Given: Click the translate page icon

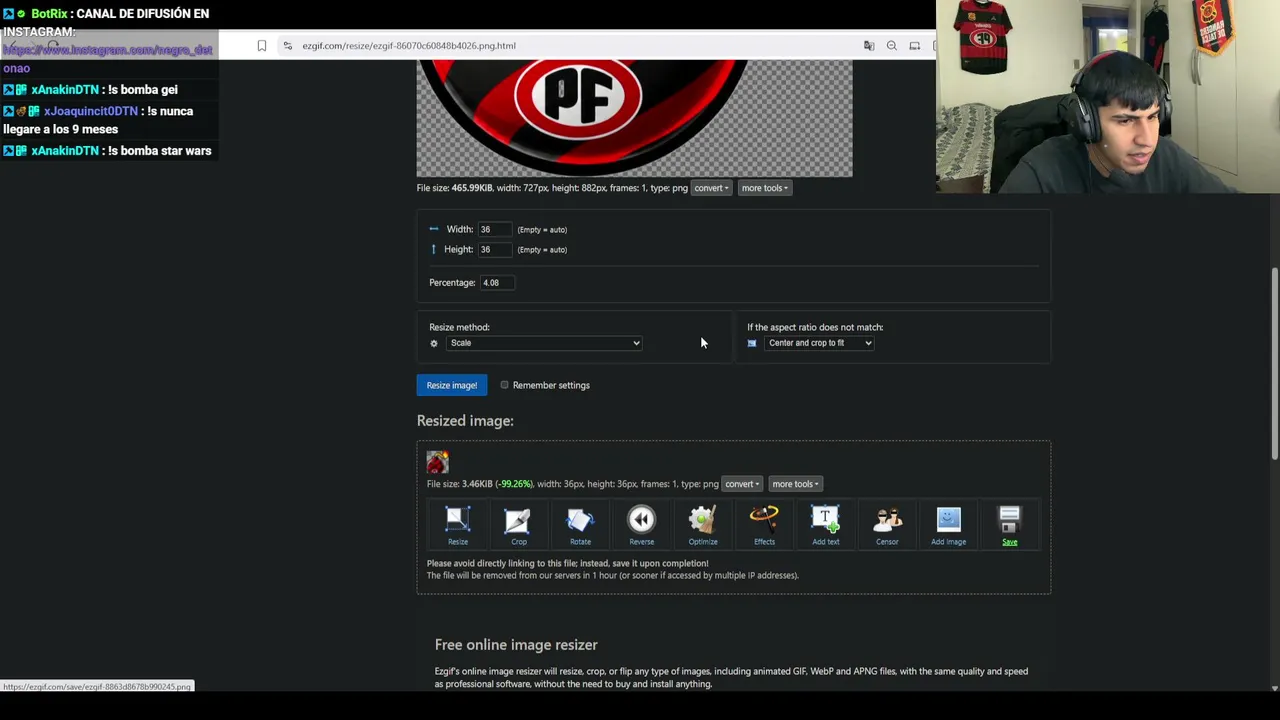Looking at the screenshot, I should [869, 45].
